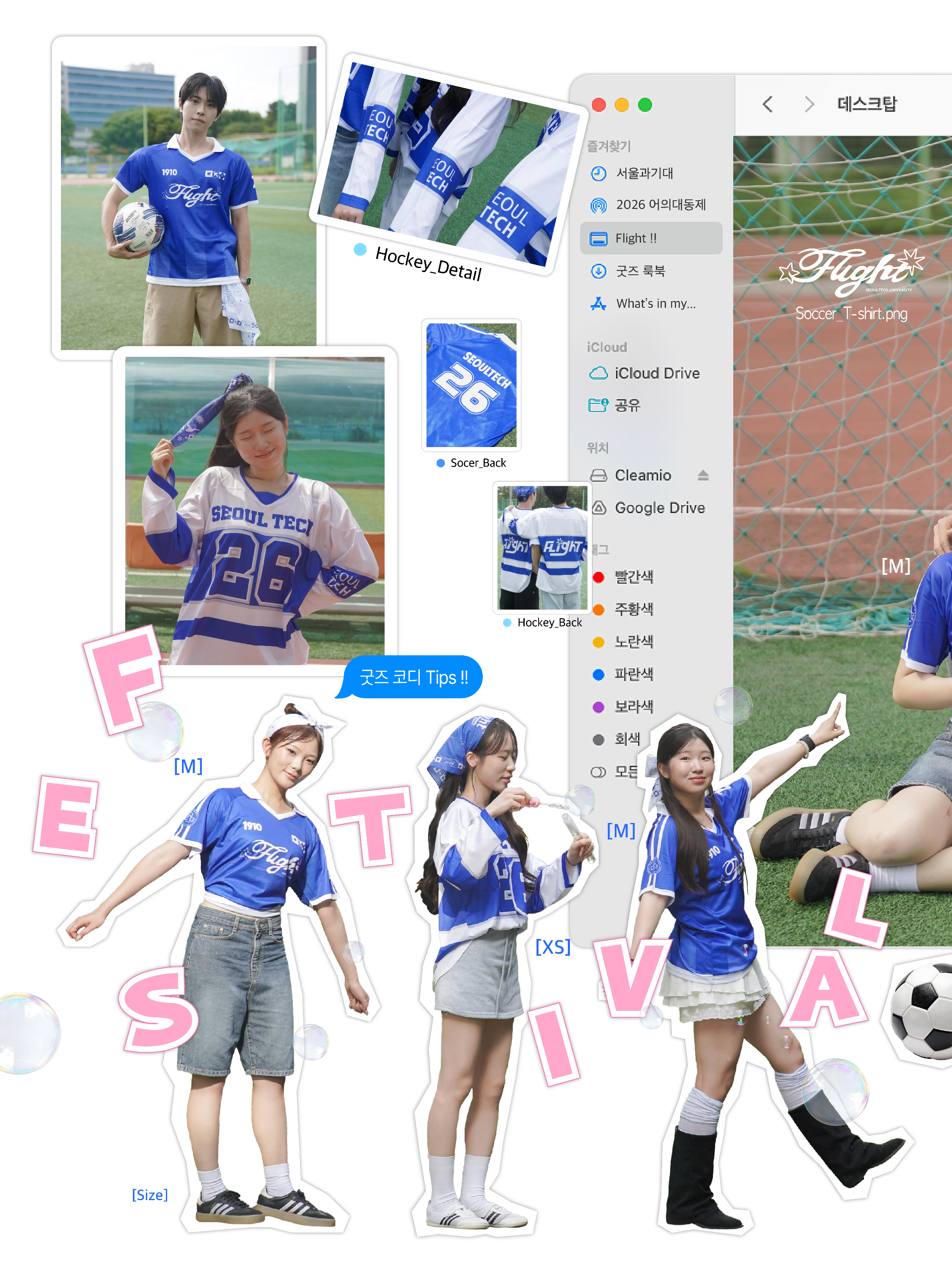Open the shared folder icon beside 공유
The image size is (952, 1270).
coord(598,406)
